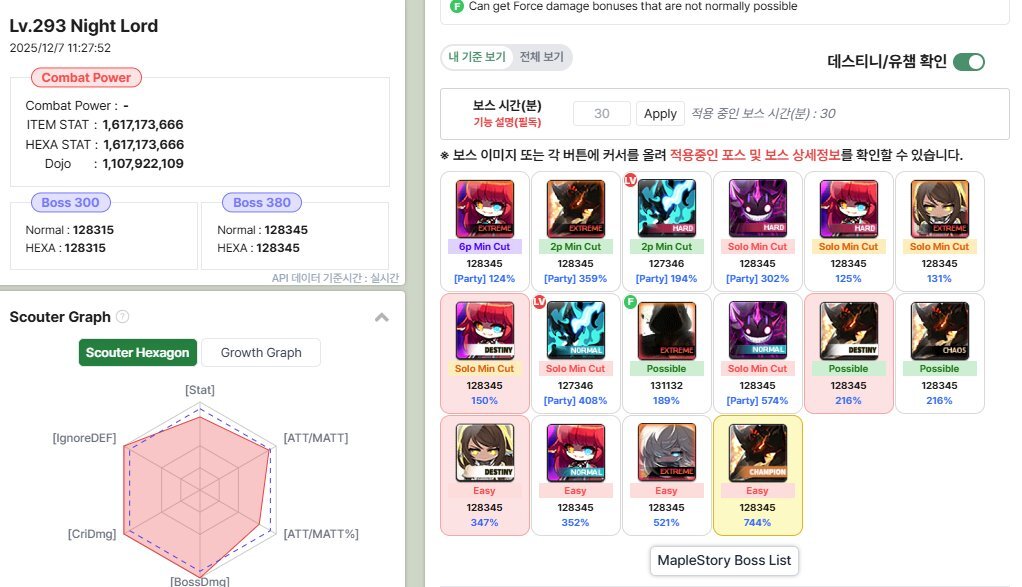The width and height of the screenshot is (1022, 587).
Task: Switch view to 전체 보기
Action: 542,57
